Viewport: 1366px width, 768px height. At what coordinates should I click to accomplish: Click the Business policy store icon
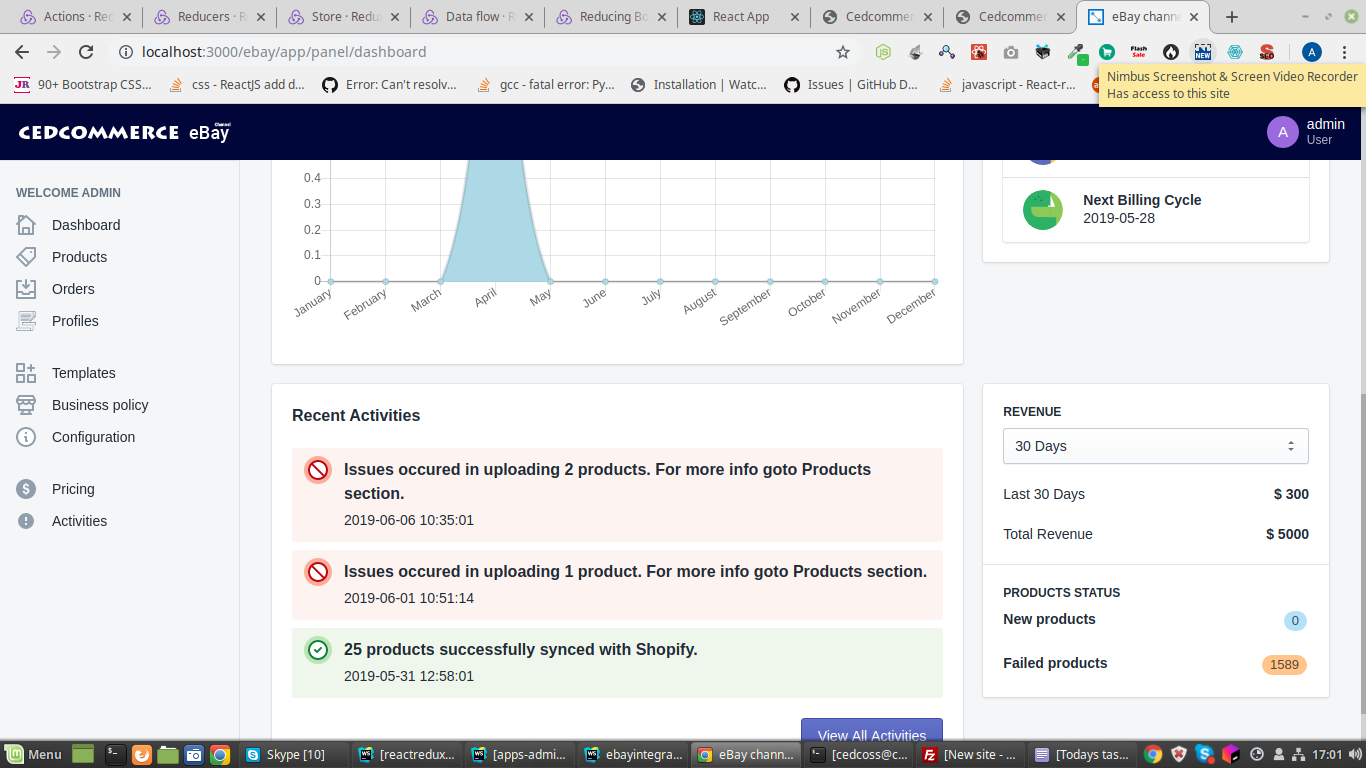click(26, 405)
